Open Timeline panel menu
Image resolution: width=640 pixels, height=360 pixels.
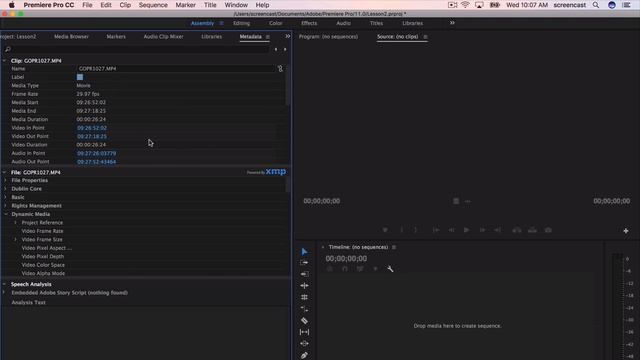(394, 247)
